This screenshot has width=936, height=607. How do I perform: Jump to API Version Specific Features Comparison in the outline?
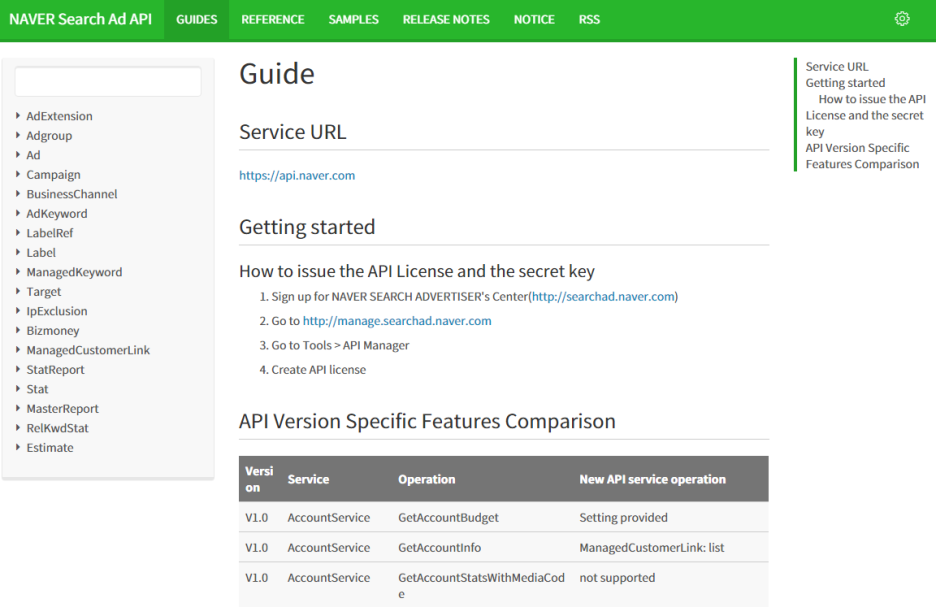click(x=862, y=156)
